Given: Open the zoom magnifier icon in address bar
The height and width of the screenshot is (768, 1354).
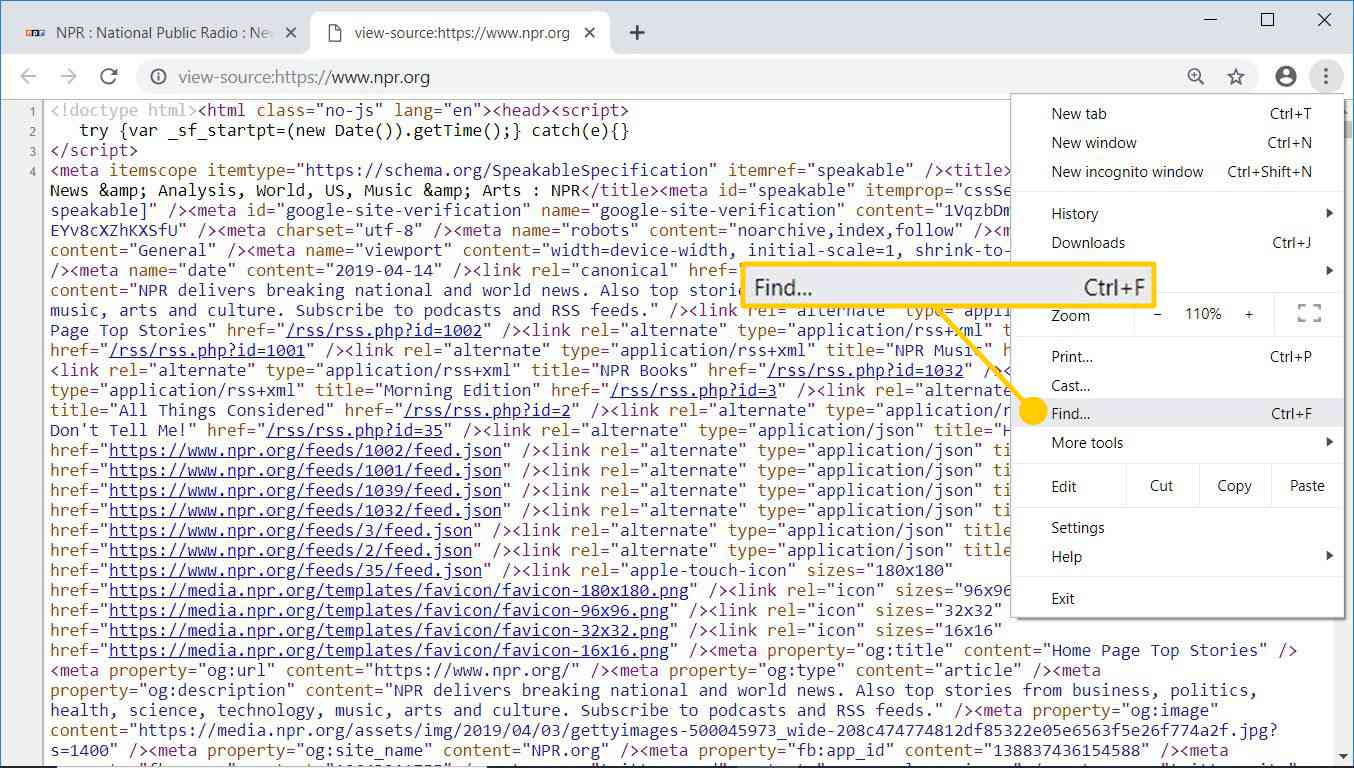Looking at the screenshot, I should pyautogui.click(x=1196, y=77).
